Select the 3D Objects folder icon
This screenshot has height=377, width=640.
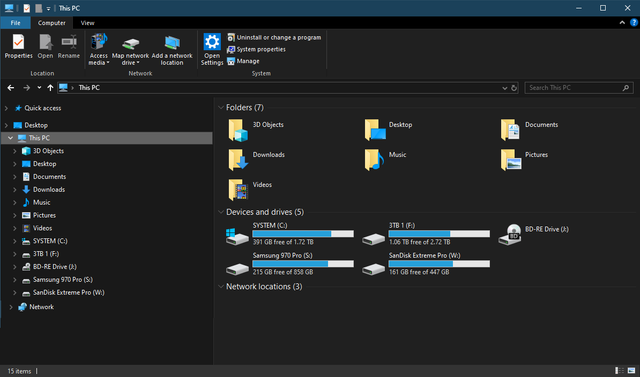(238, 130)
